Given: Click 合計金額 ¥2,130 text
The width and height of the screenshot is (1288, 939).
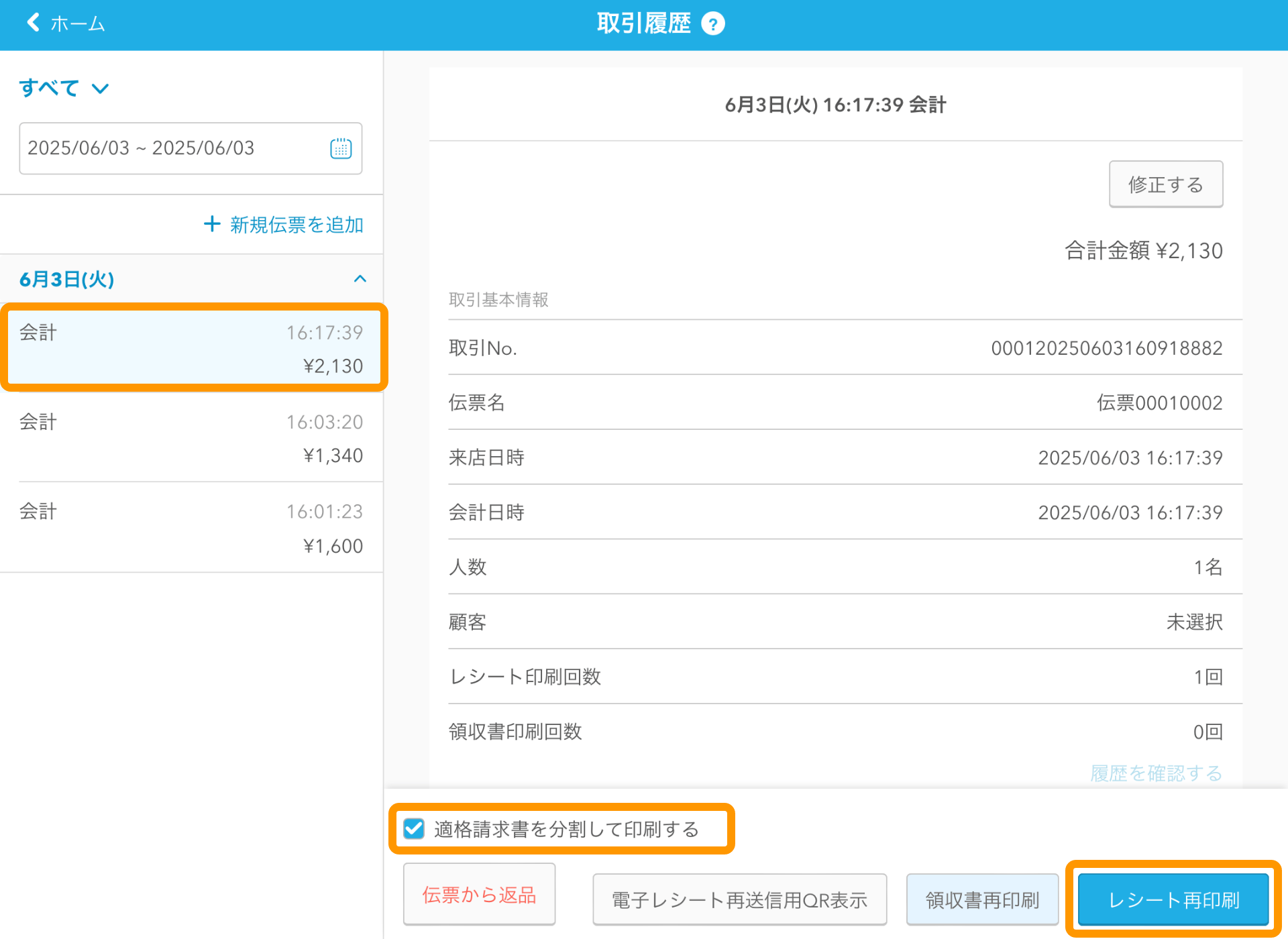Looking at the screenshot, I should click(x=1144, y=251).
